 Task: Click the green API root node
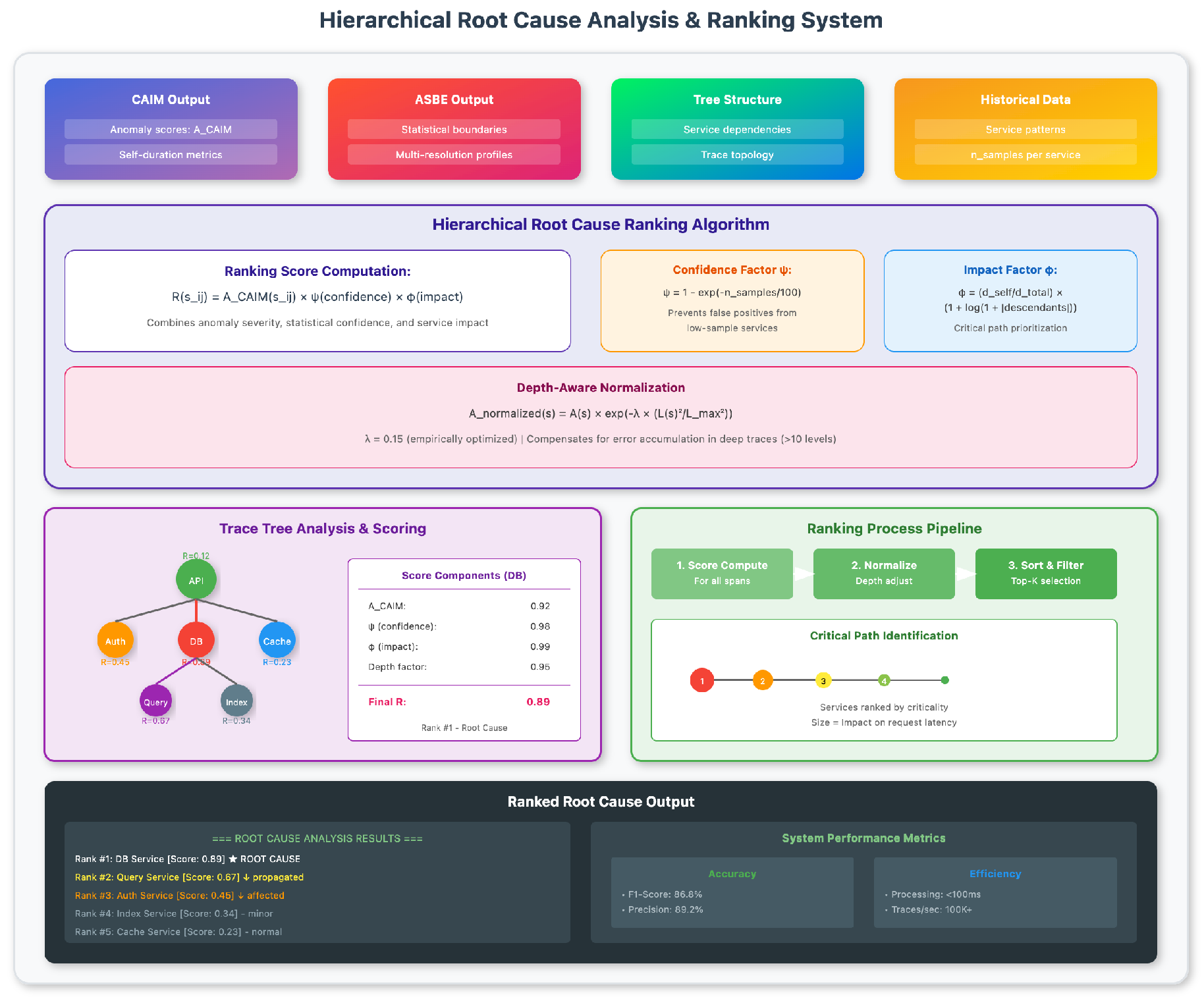click(196, 579)
